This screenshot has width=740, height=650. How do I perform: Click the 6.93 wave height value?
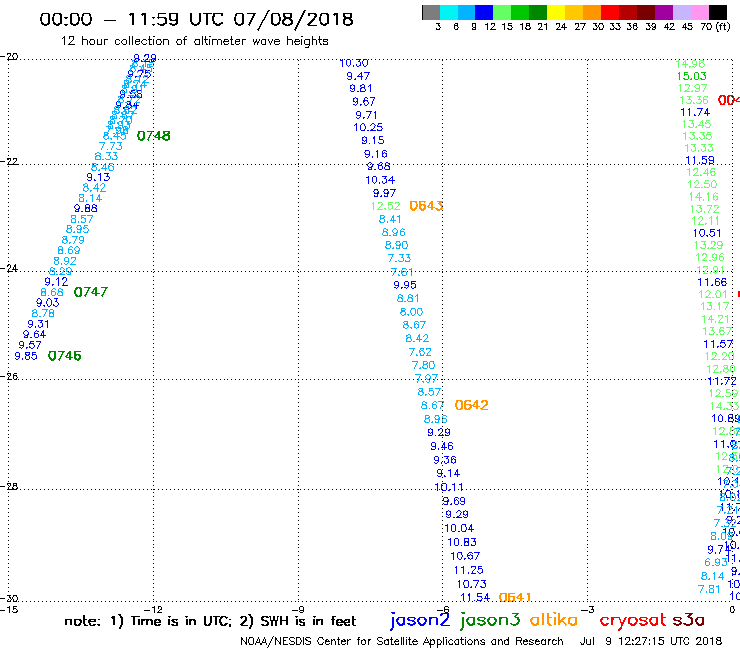[716, 562]
